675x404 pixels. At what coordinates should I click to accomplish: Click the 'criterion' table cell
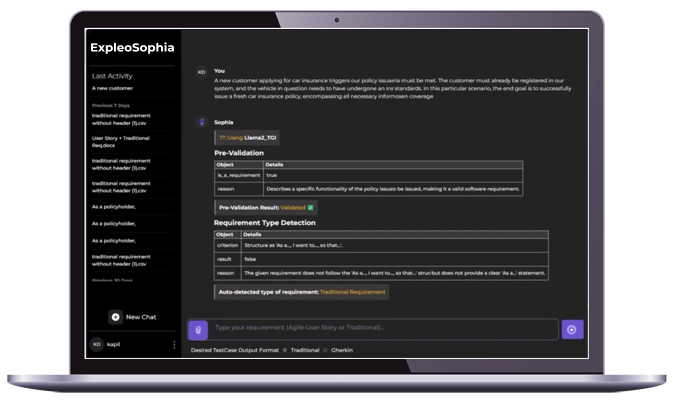pos(227,245)
